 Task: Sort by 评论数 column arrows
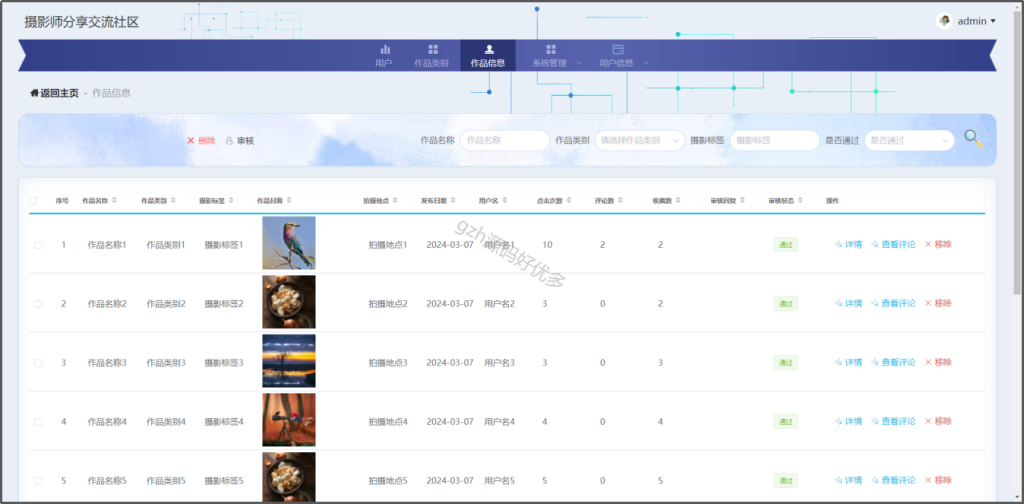click(x=620, y=200)
